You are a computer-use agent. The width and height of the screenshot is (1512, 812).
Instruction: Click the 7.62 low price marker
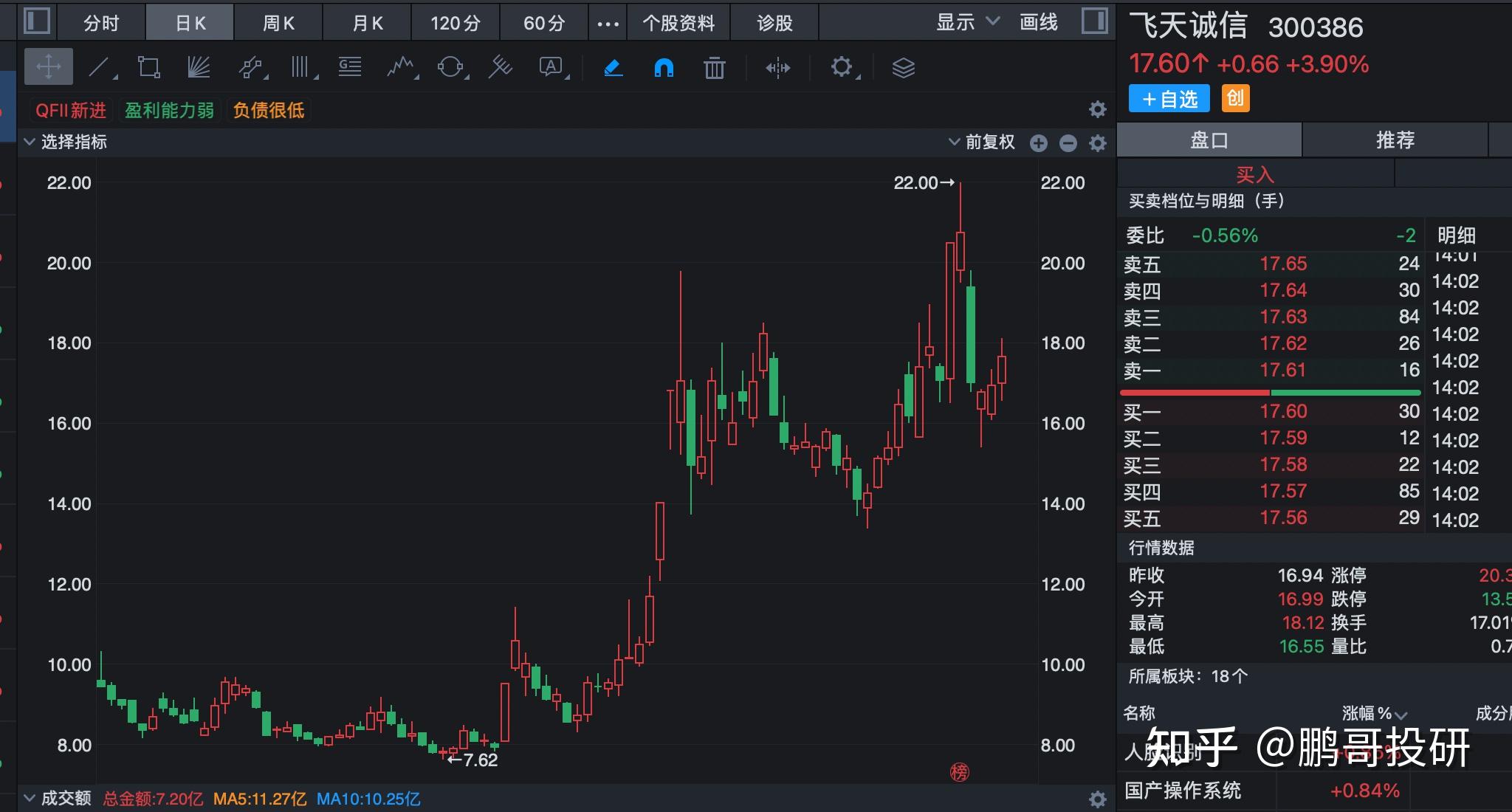[472, 760]
